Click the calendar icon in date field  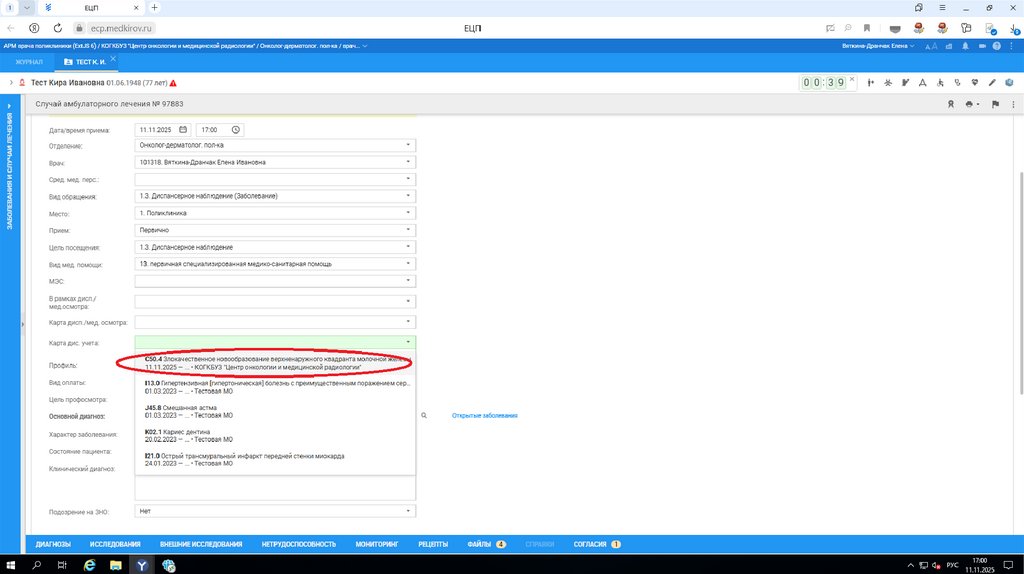click(x=183, y=129)
